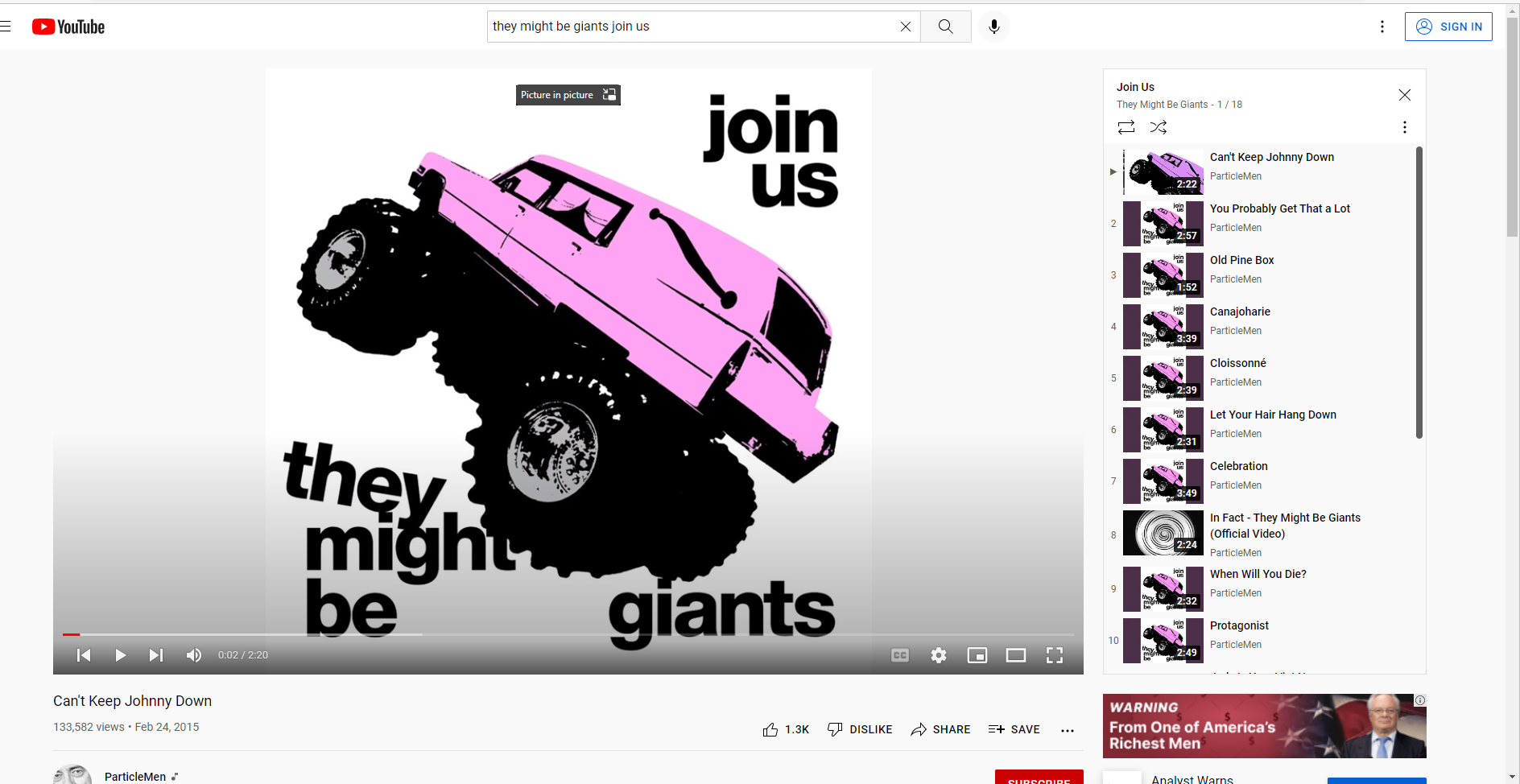Toggle playlist shuffle
Image resolution: width=1520 pixels, height=784 pixels.
point(1159,127)
